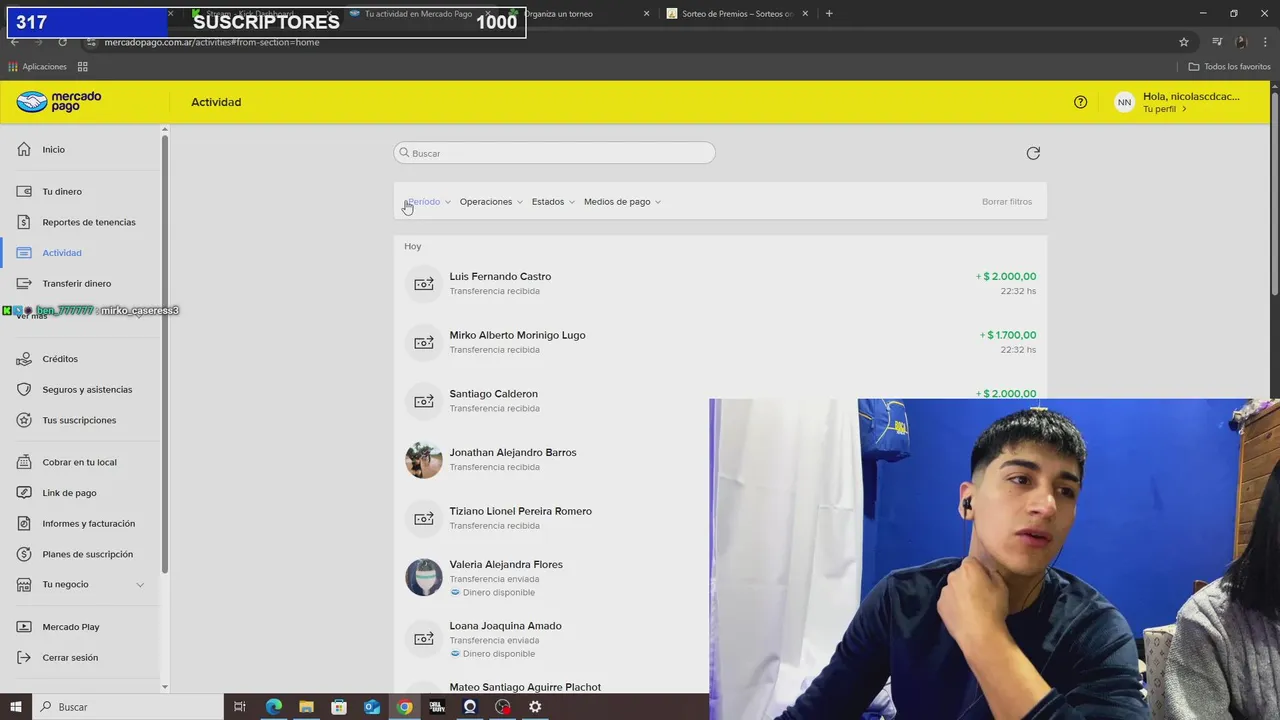Click the Link de pago icon
The image size is (1280, 720).
click(24, 492)
